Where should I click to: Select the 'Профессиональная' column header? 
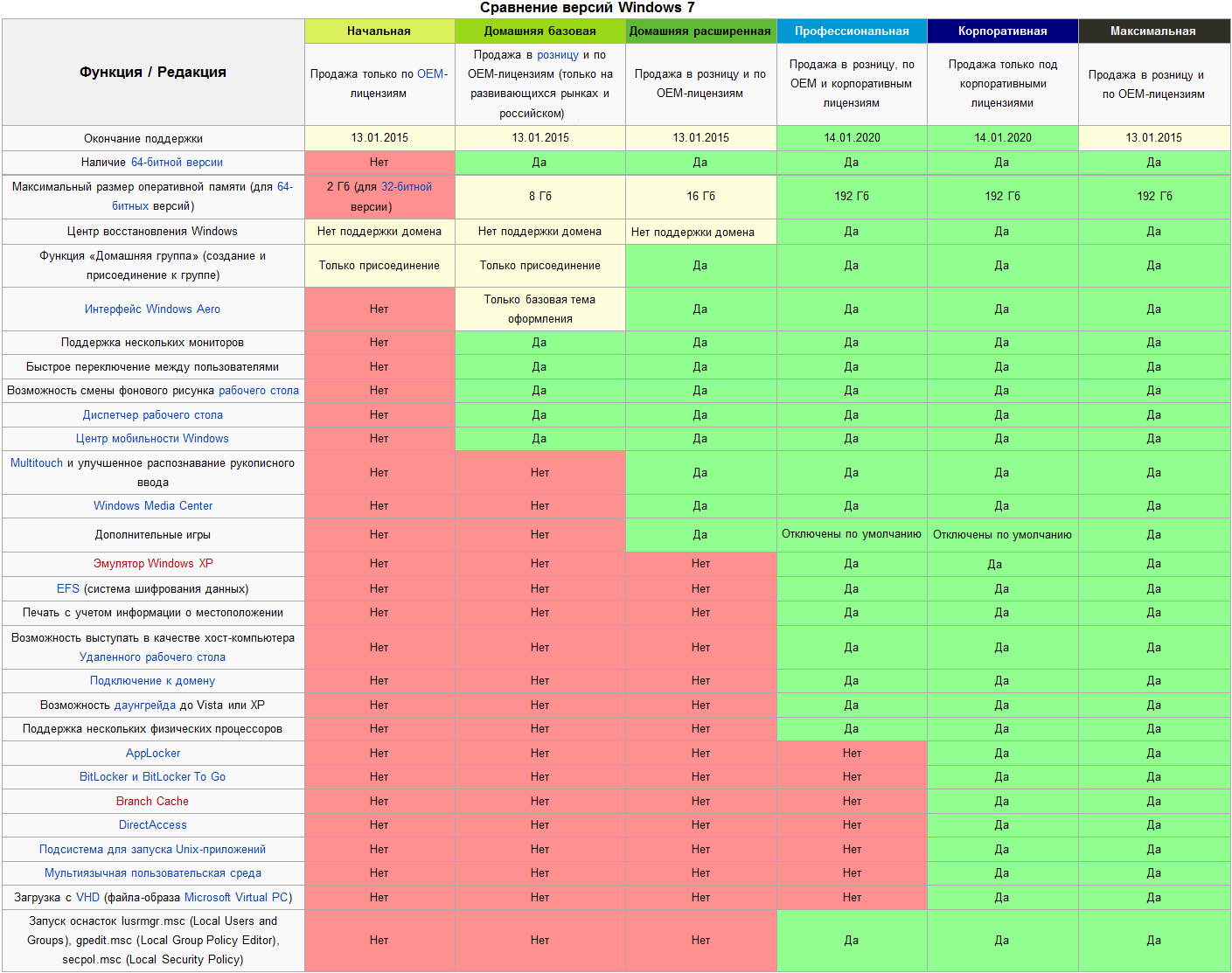click(x=852, y=31)
